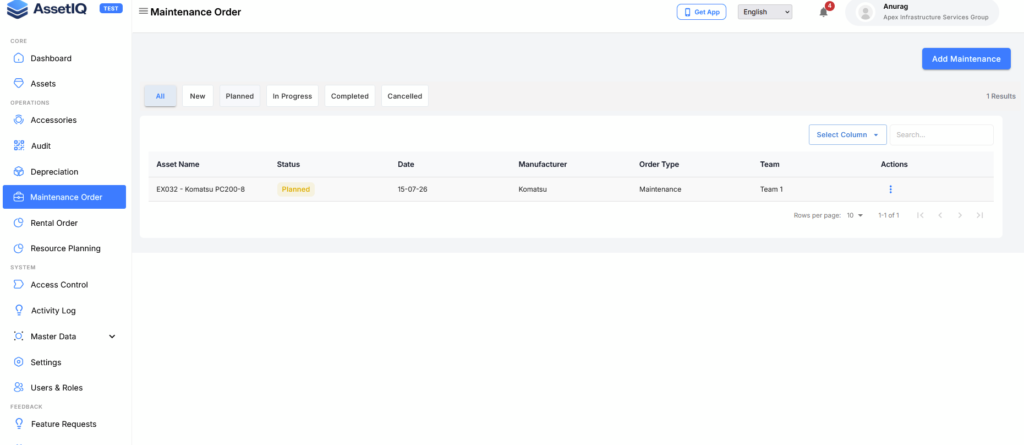Open Activity Log page
The width and height of the screenshot is (1024, 445).
point(54,310)
